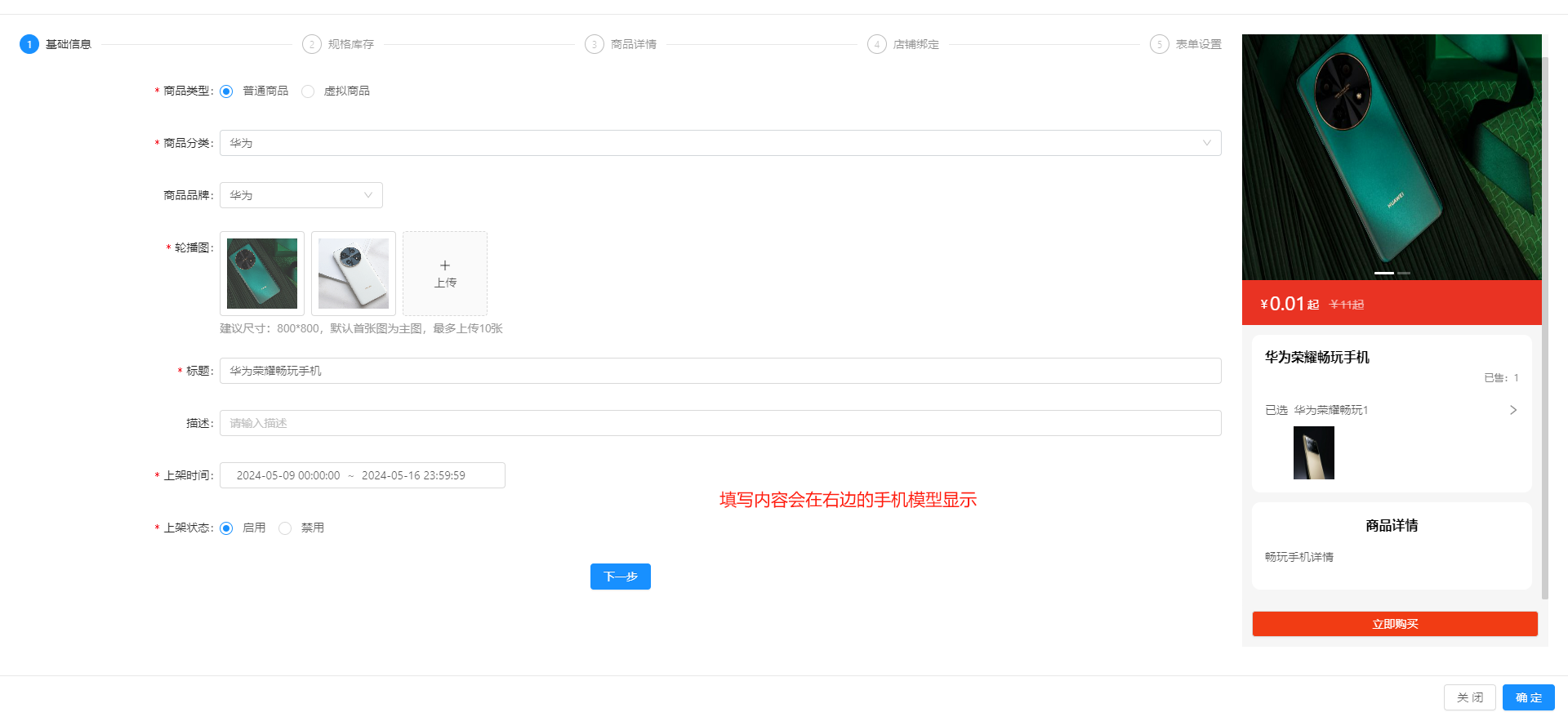Click the large green phone preview banner
The width and height of the screenshot is (1568, 717).
click(x=1392, y=157)
